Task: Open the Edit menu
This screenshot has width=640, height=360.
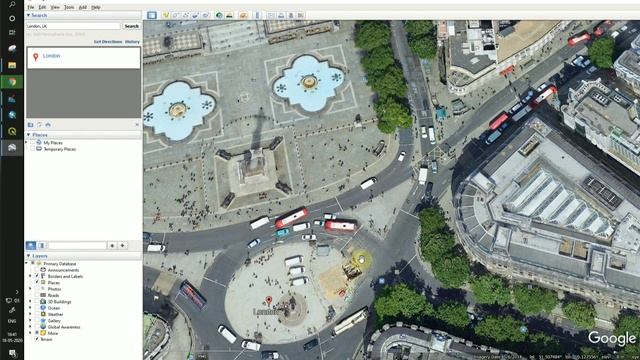Action: coord(42,7)
